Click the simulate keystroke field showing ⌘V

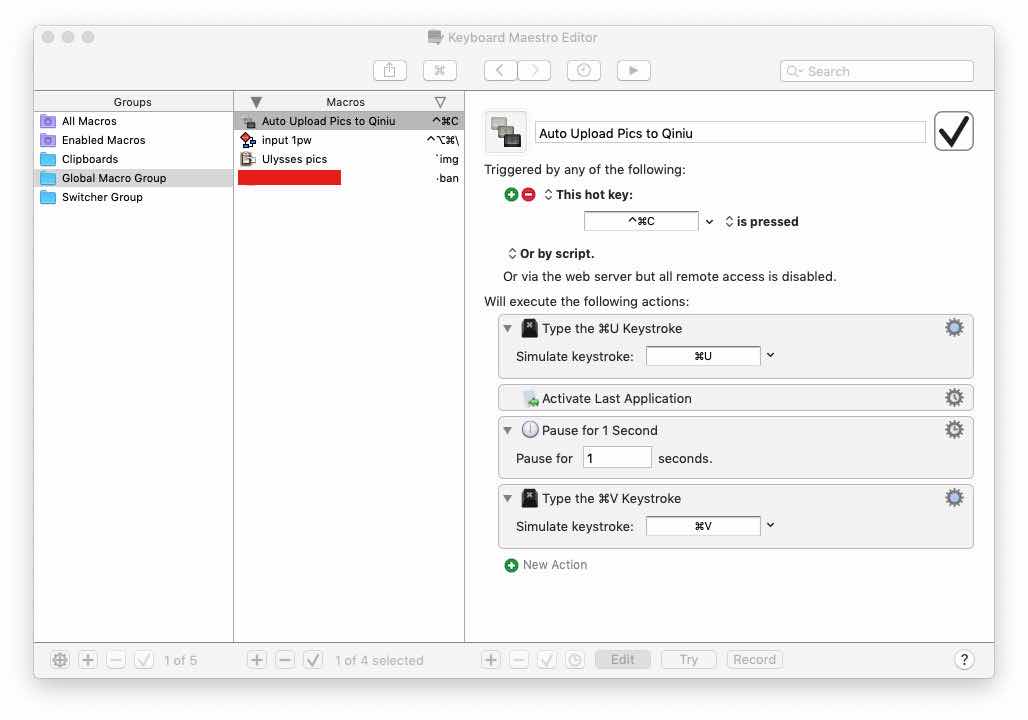point(703,526)
